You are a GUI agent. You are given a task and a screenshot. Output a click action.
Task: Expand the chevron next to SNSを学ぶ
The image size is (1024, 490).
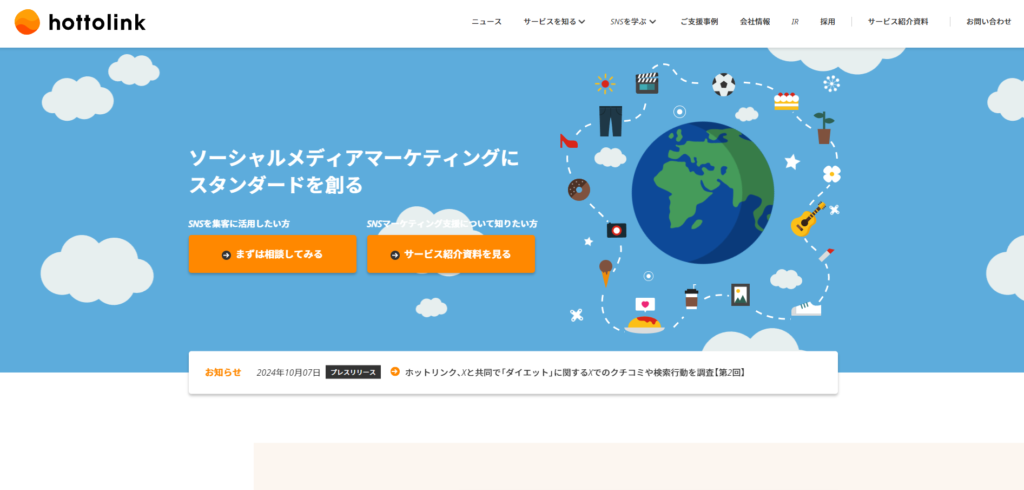coord(652,22)
